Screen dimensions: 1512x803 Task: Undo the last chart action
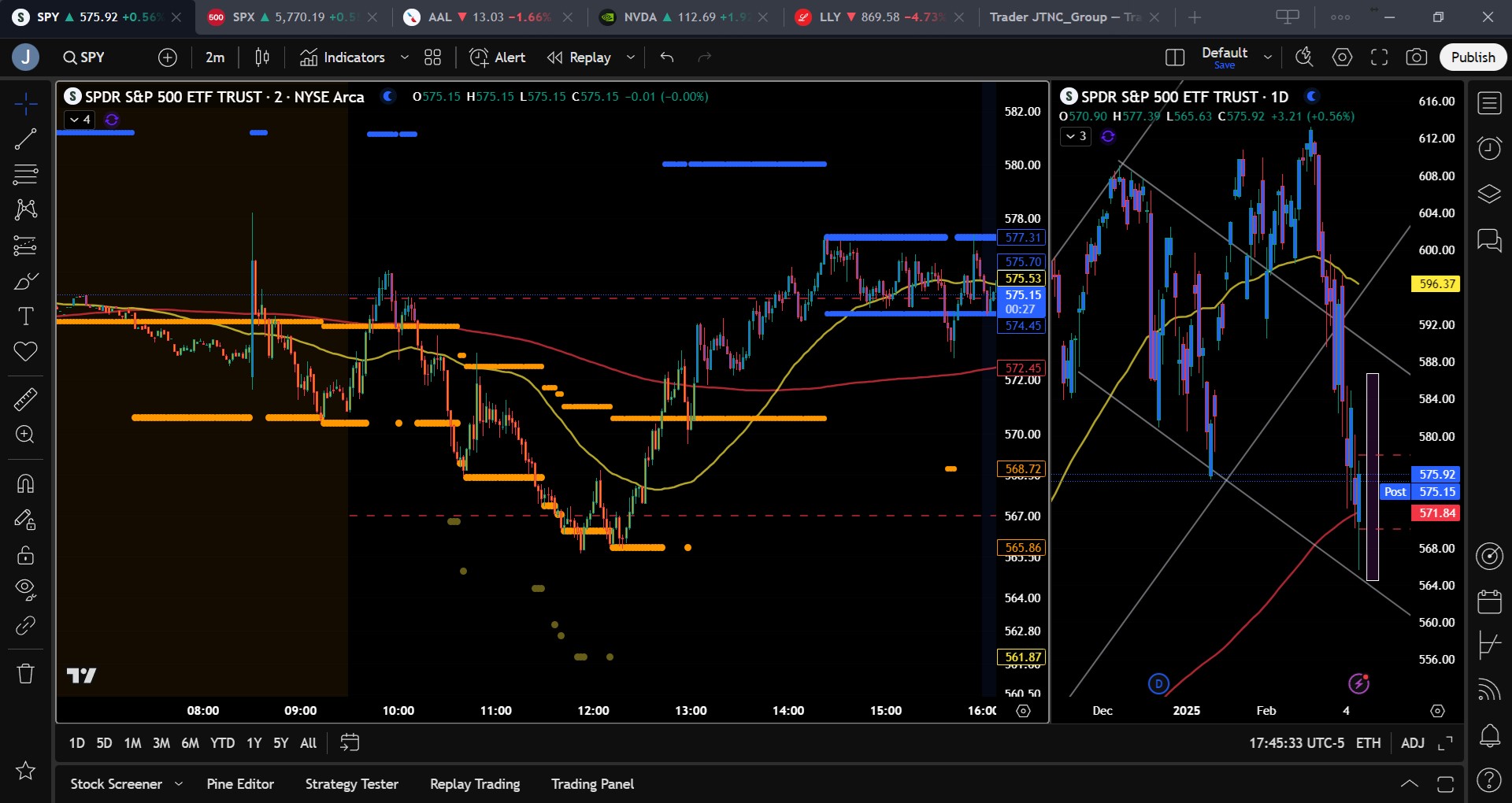(x=667, y=57)
